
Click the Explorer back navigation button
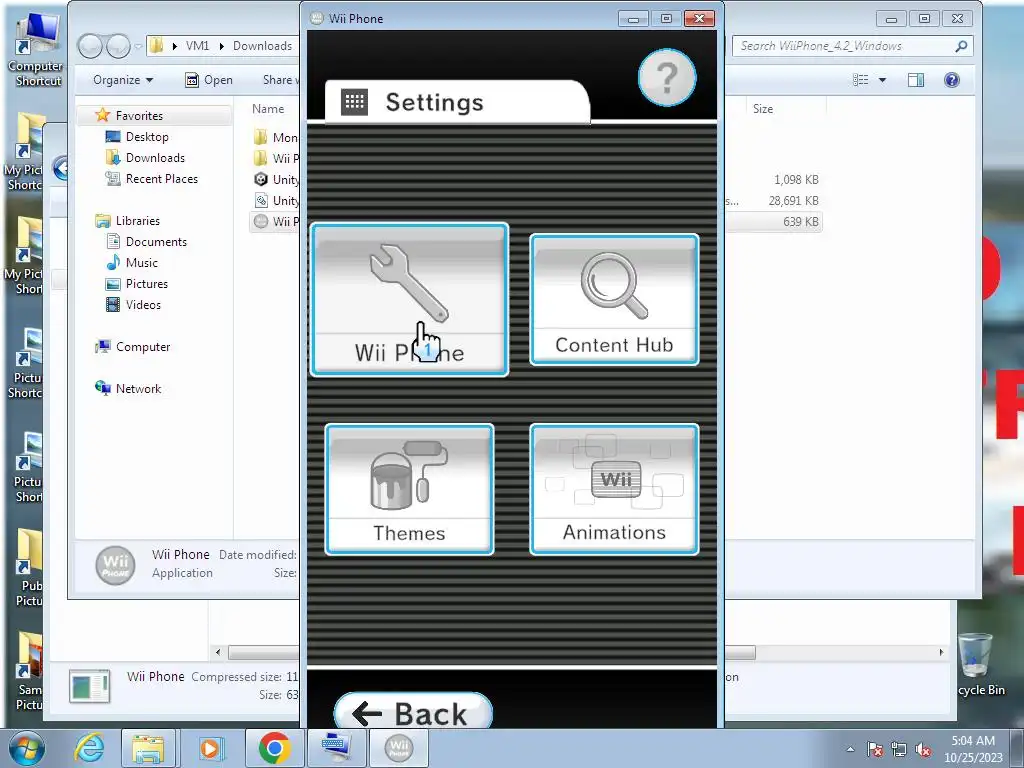point(90,46)
